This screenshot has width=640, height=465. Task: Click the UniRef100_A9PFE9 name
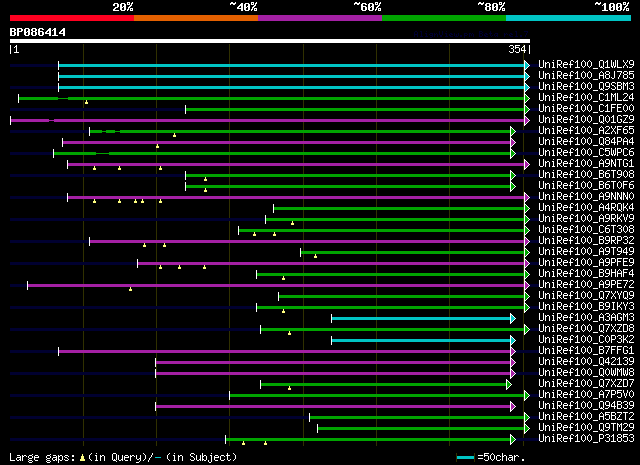click(586, 263)
